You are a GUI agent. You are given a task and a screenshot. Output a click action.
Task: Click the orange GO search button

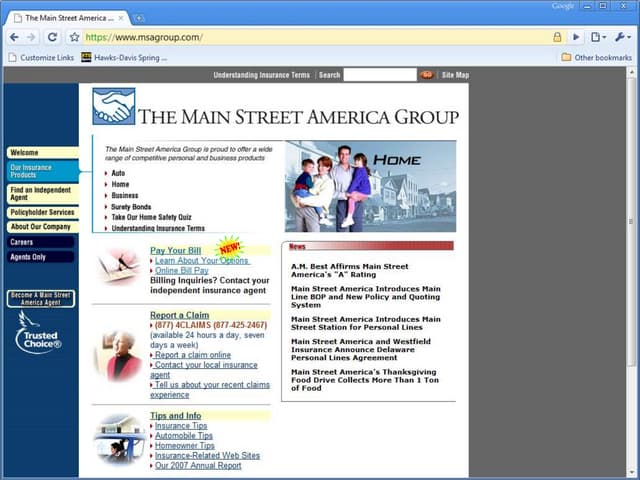427,75
